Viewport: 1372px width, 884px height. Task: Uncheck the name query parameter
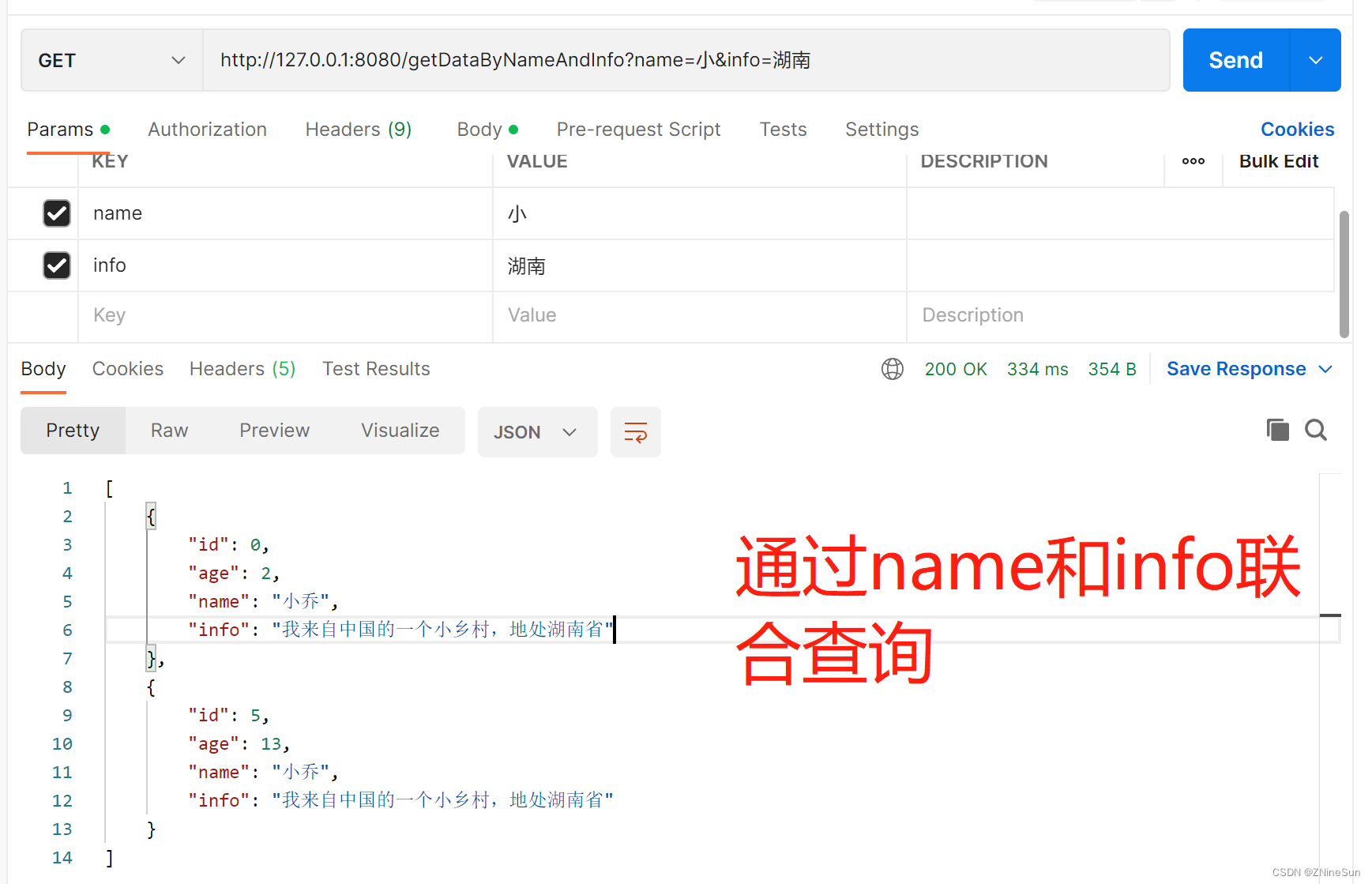56,213
